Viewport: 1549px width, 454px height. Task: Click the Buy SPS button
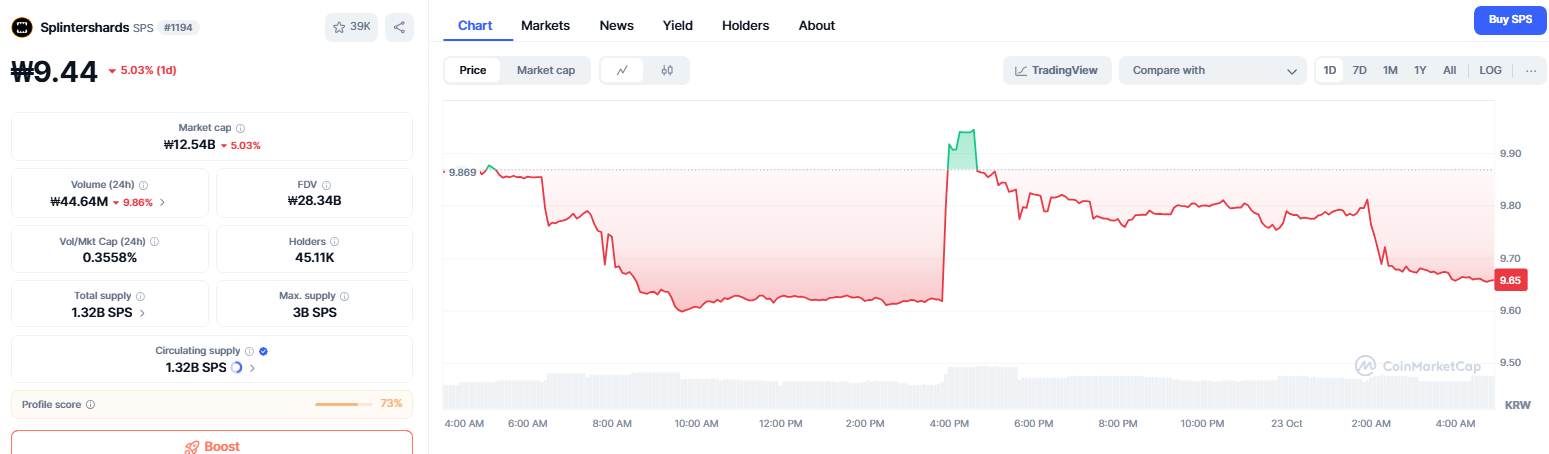point(1510,20)
